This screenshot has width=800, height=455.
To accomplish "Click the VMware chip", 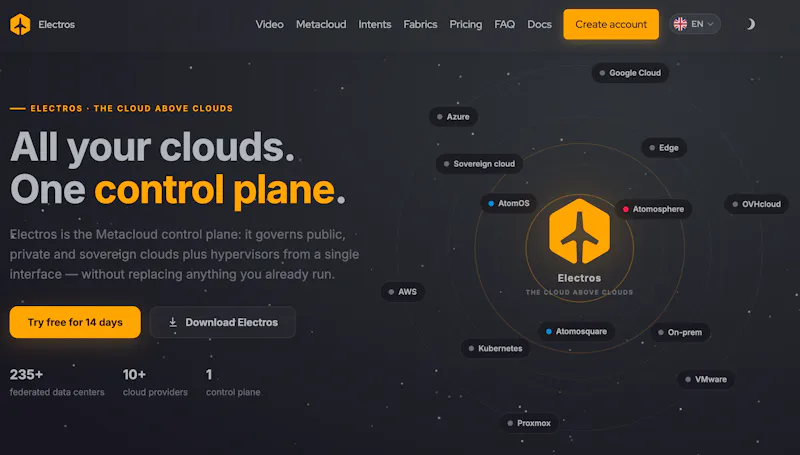I will [x=706, y=380].
